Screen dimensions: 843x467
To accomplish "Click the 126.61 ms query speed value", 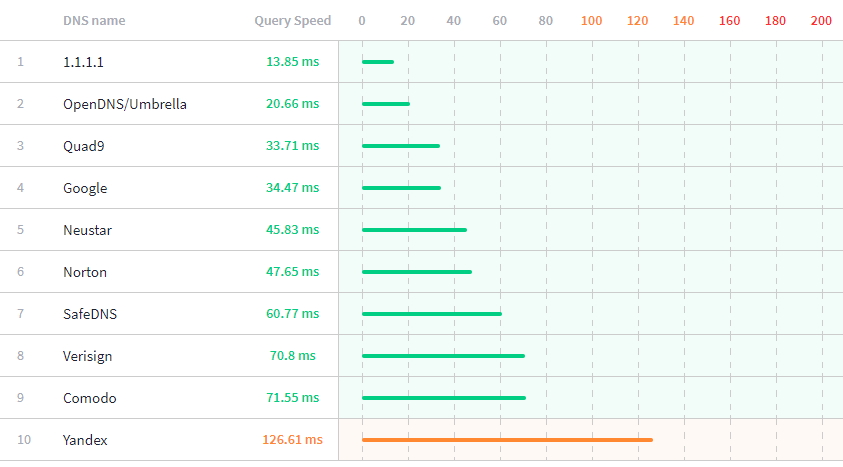I will pos(293,440).
